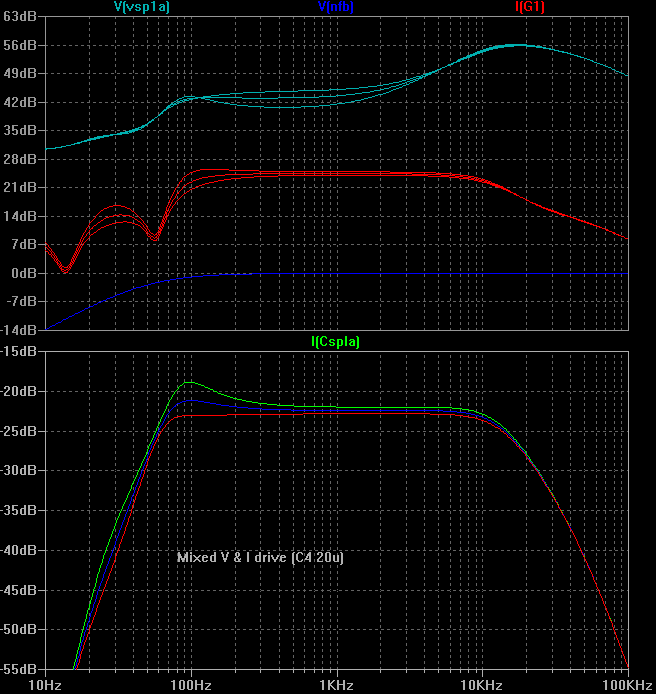Click the -50dB axis label

pyautogui.click(x=18, y=629)
